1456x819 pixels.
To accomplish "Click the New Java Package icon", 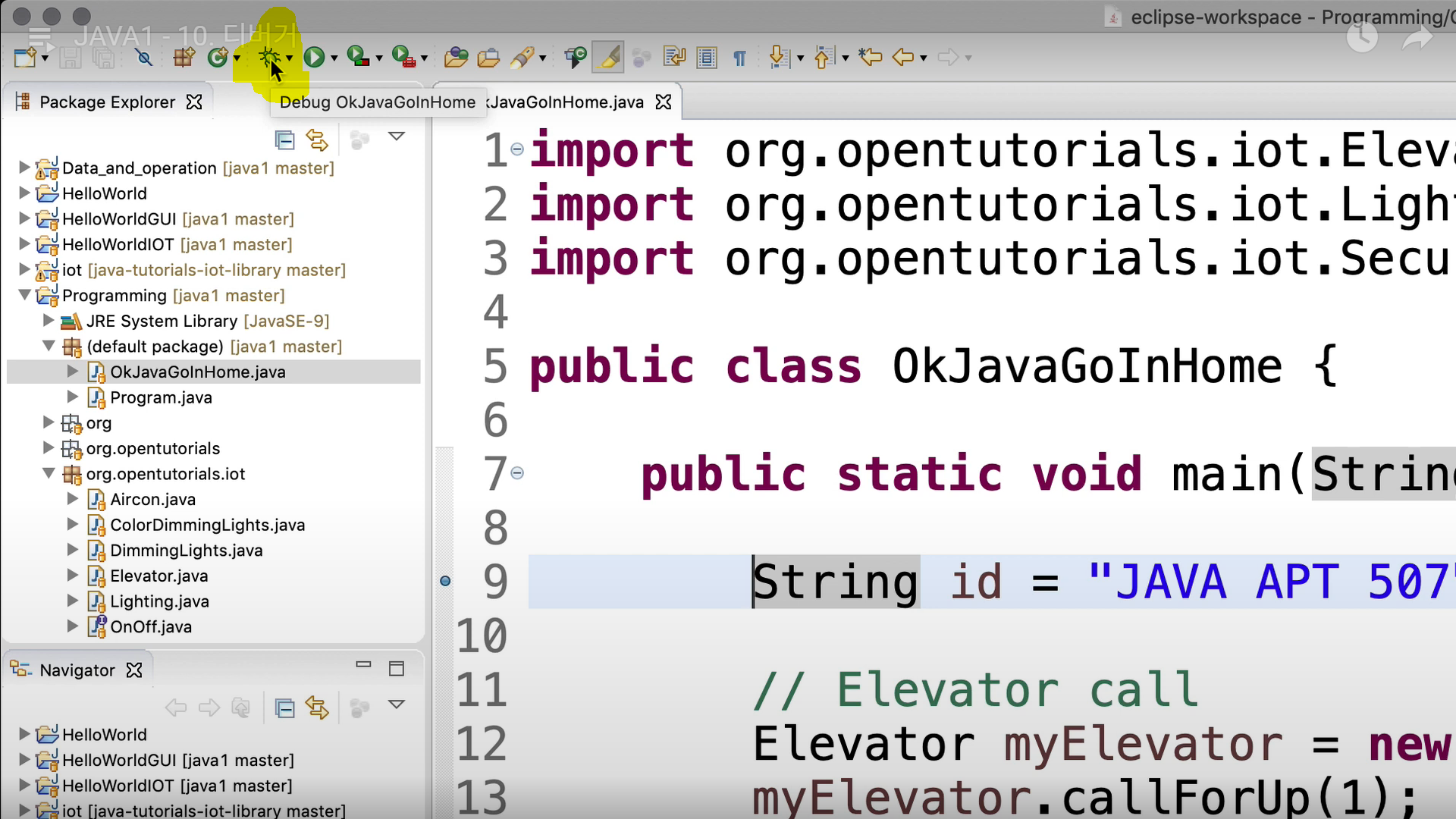I will click(184, 57).
